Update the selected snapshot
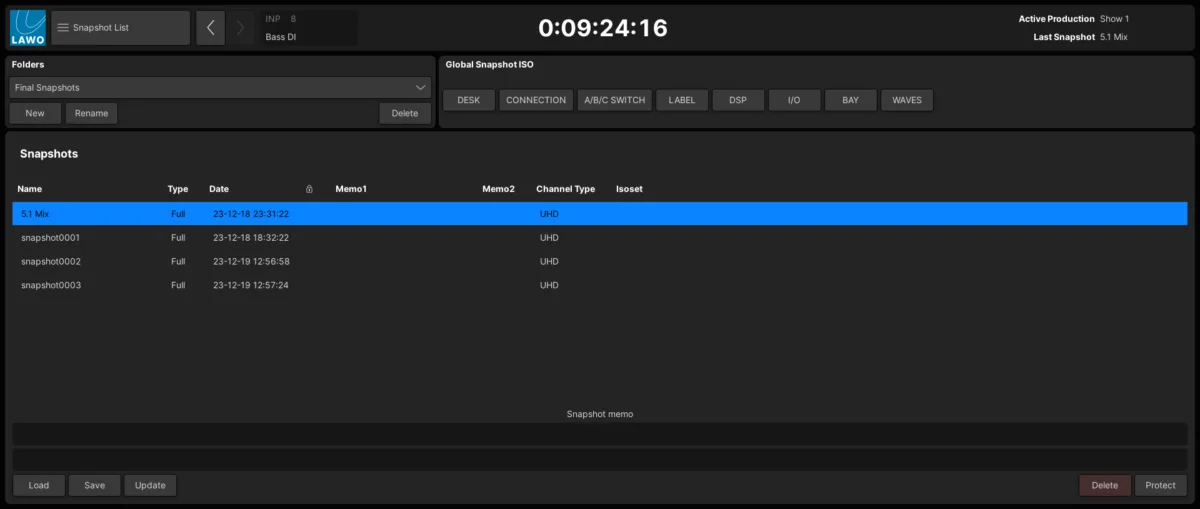Image resolution: width=1200 pixels, height=509 pixels. pos(150,485)
